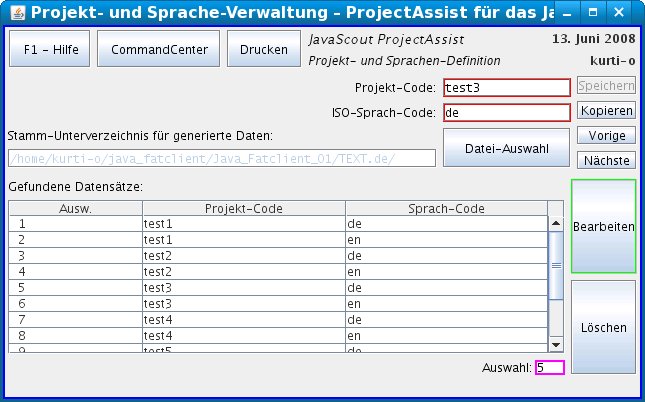Click the F1 - Hilfe button
Image resolution: width=645 pixels, height=402 pixels.
49,49
